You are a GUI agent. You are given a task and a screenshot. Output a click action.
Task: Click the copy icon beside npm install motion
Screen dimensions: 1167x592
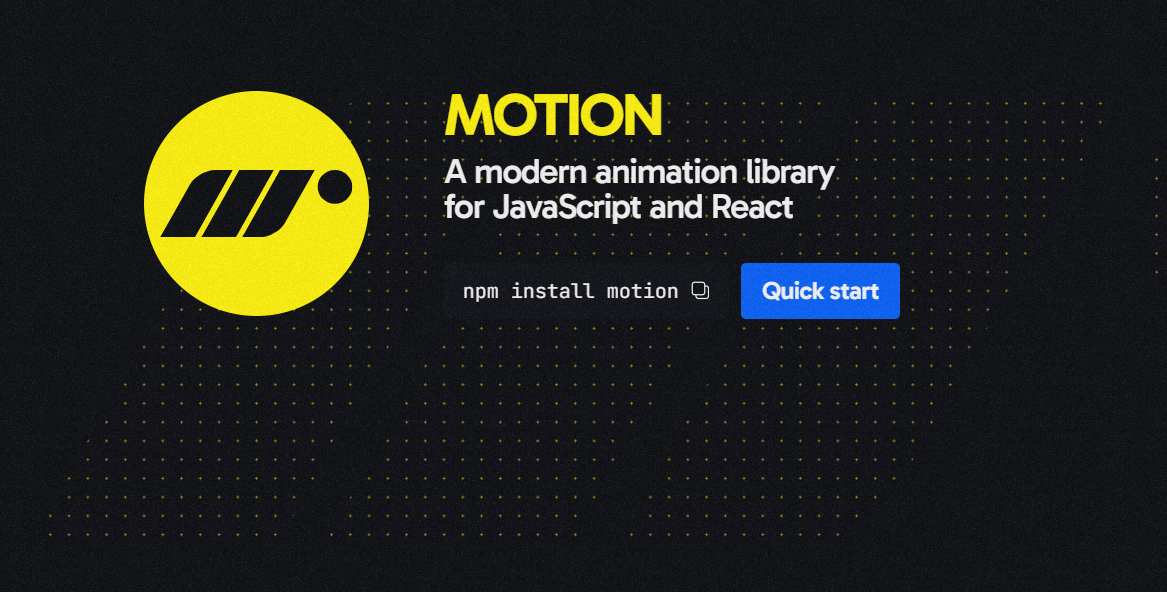(700, 290)
